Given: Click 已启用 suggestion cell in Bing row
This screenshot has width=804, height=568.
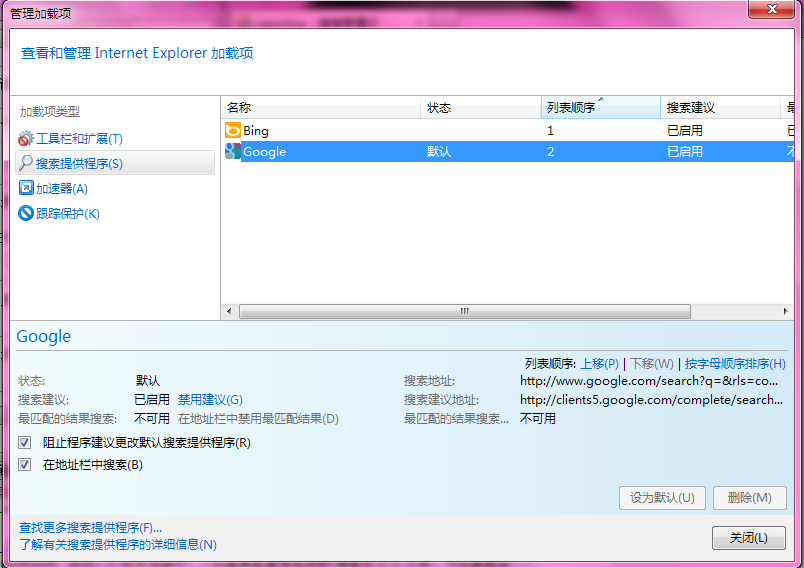Looking at the screenshot, I should [685, 131].
